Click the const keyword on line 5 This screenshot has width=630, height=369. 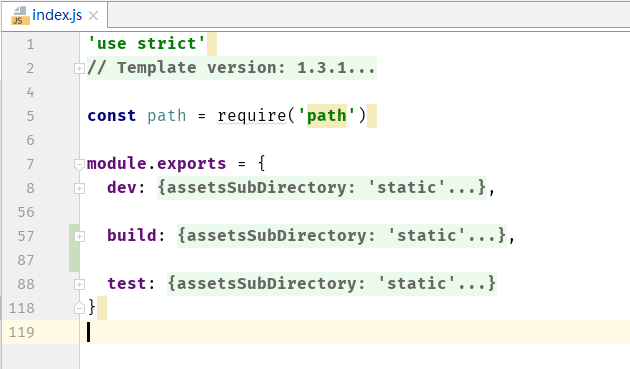[112, 116]
